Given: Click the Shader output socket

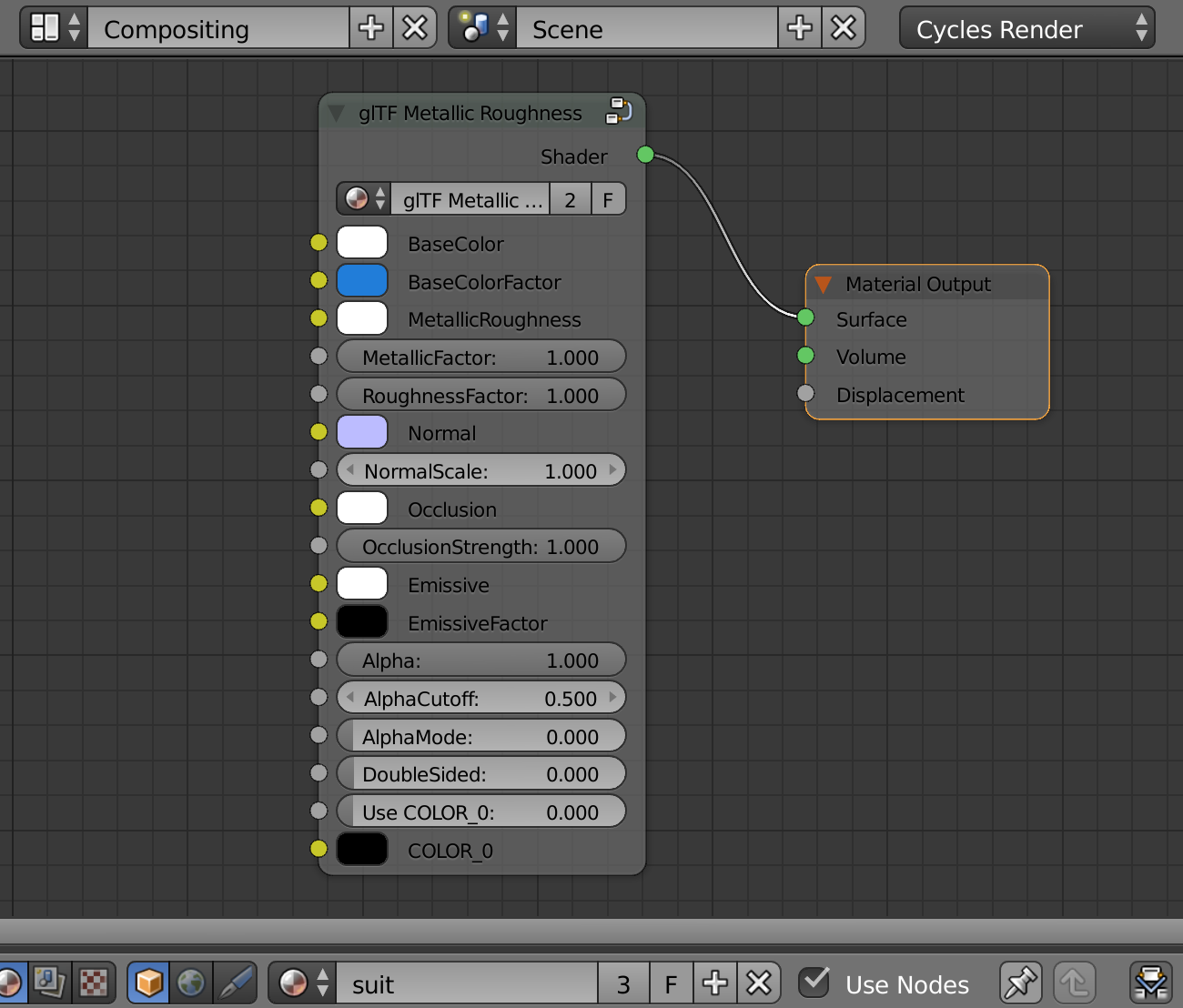Looking at the screenshot, I should click(645, 155).
